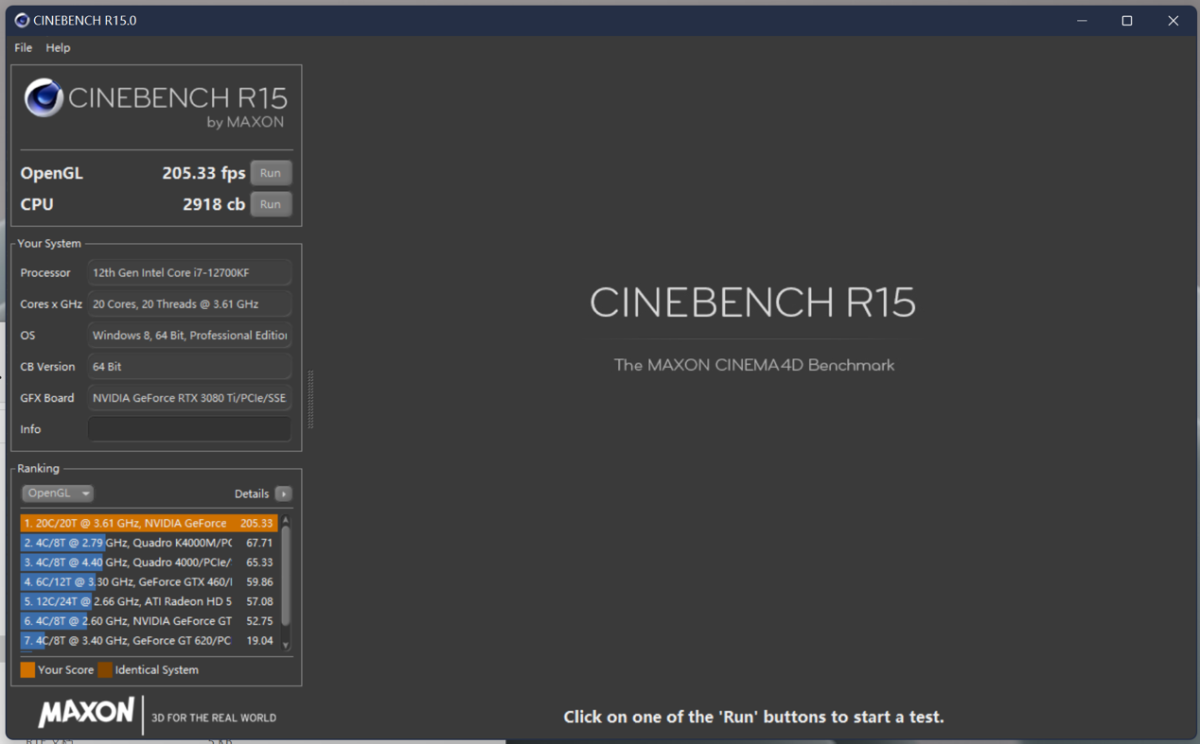This screenshot has height=744, width=1200.
Task: Click the brown Identical System color swatch
Action: click(105, 670)
